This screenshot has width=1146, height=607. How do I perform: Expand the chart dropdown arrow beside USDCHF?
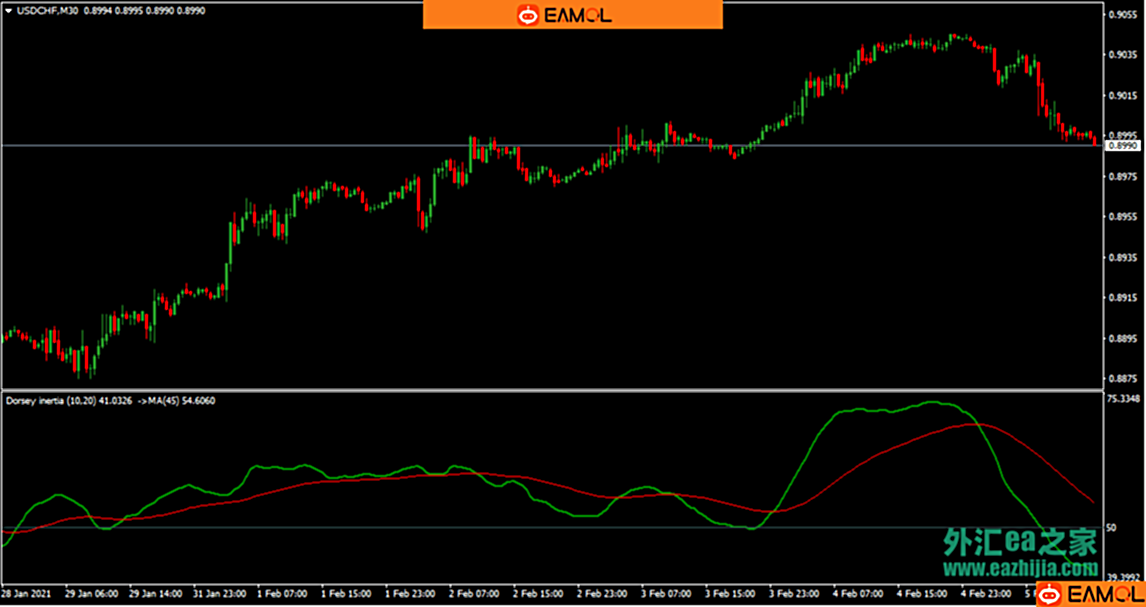click(9, 10)
